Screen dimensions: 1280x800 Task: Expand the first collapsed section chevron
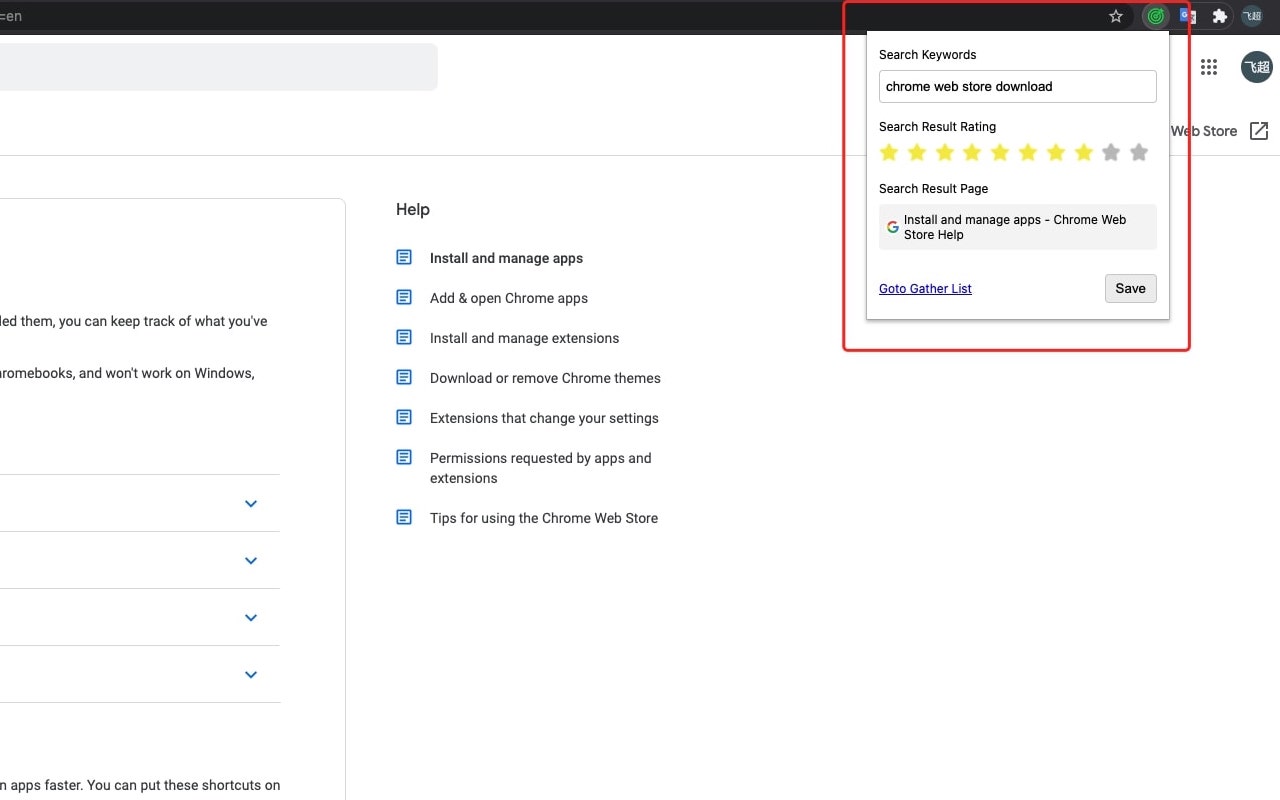(251, 504)
